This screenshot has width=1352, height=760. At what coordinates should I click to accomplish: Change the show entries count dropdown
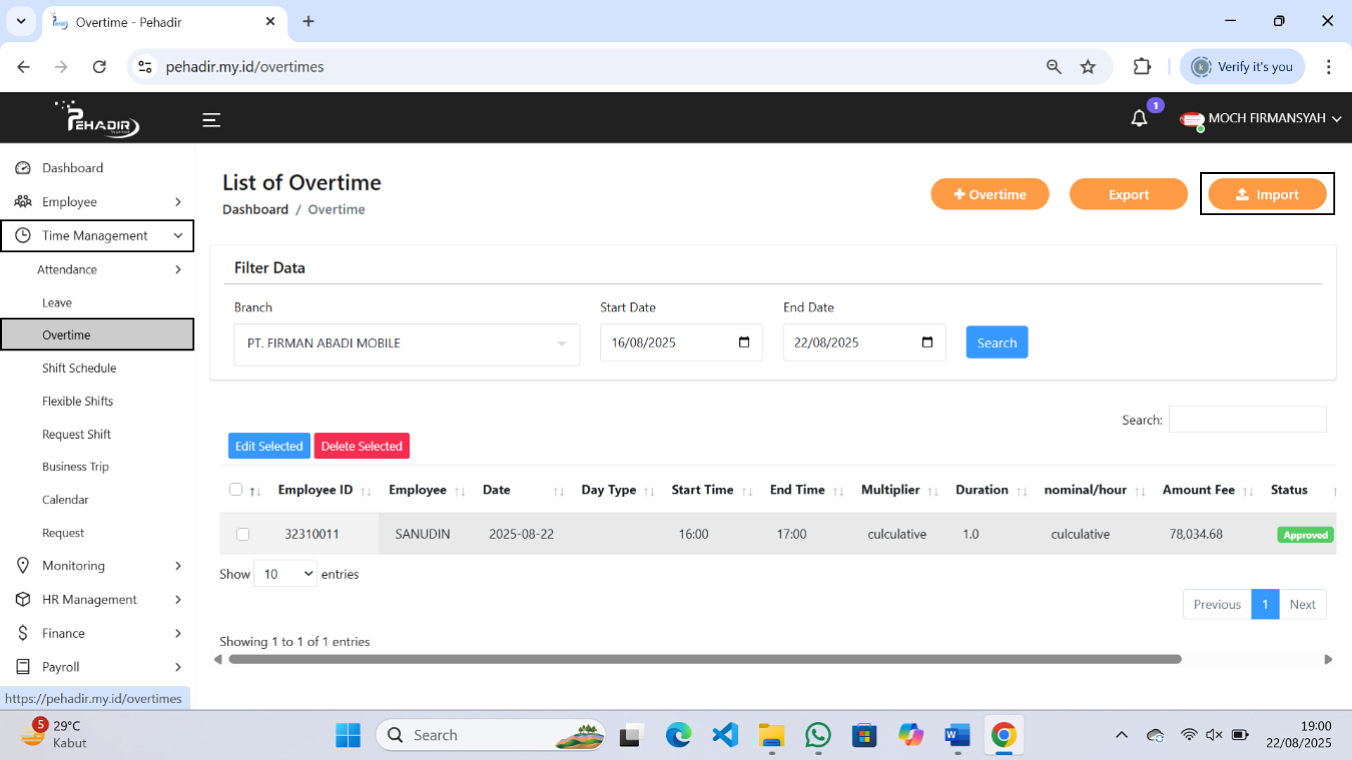[x=285, y=574]
